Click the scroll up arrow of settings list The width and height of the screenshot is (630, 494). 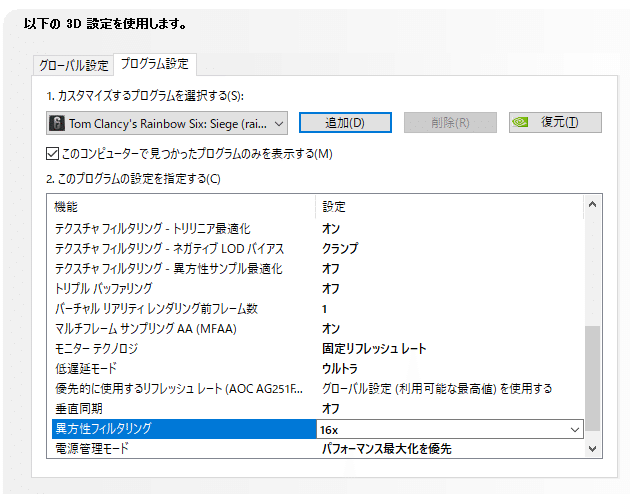[x=592, y=204]
